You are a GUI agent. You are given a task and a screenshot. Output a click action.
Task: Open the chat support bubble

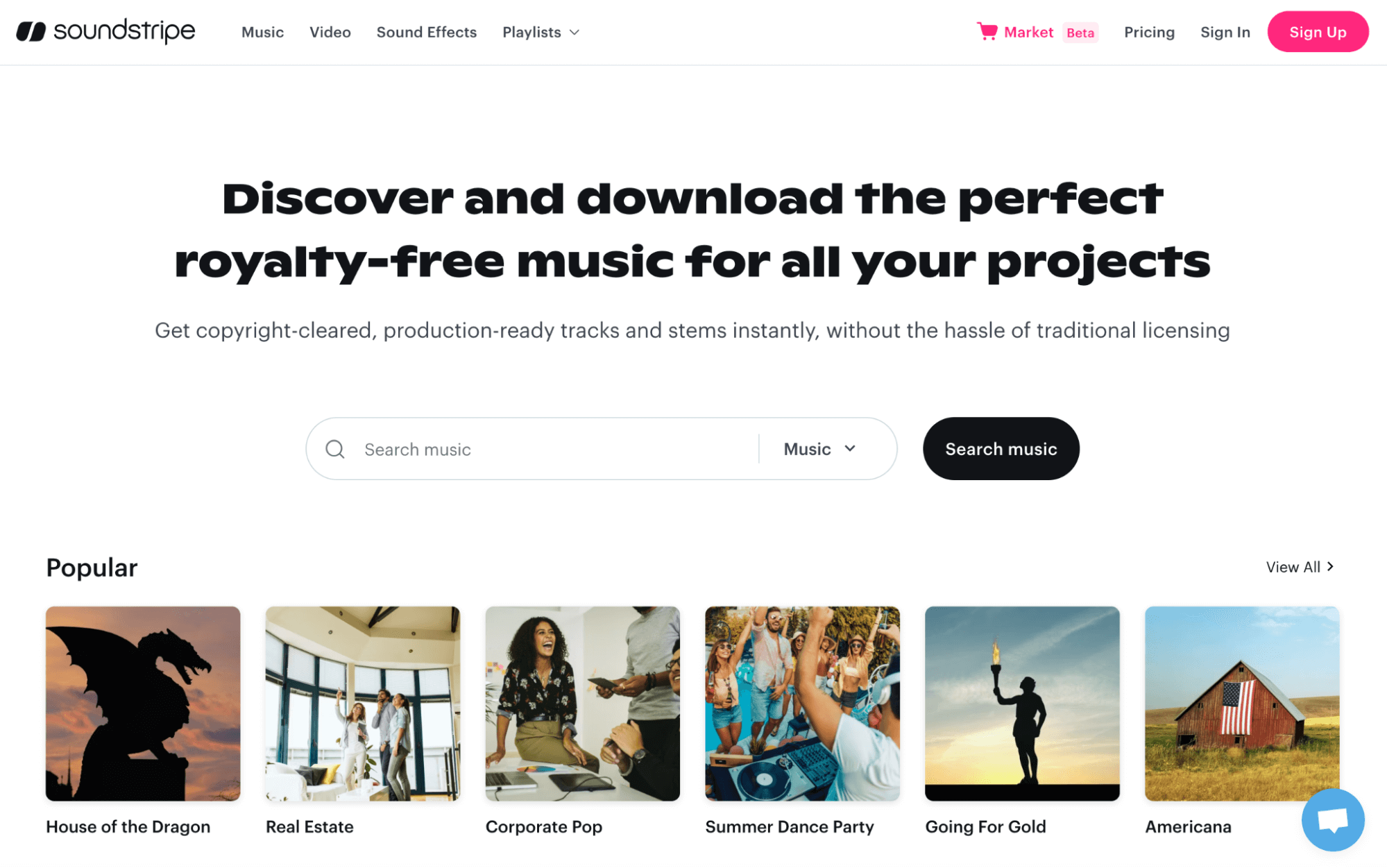pos(1333,819)
